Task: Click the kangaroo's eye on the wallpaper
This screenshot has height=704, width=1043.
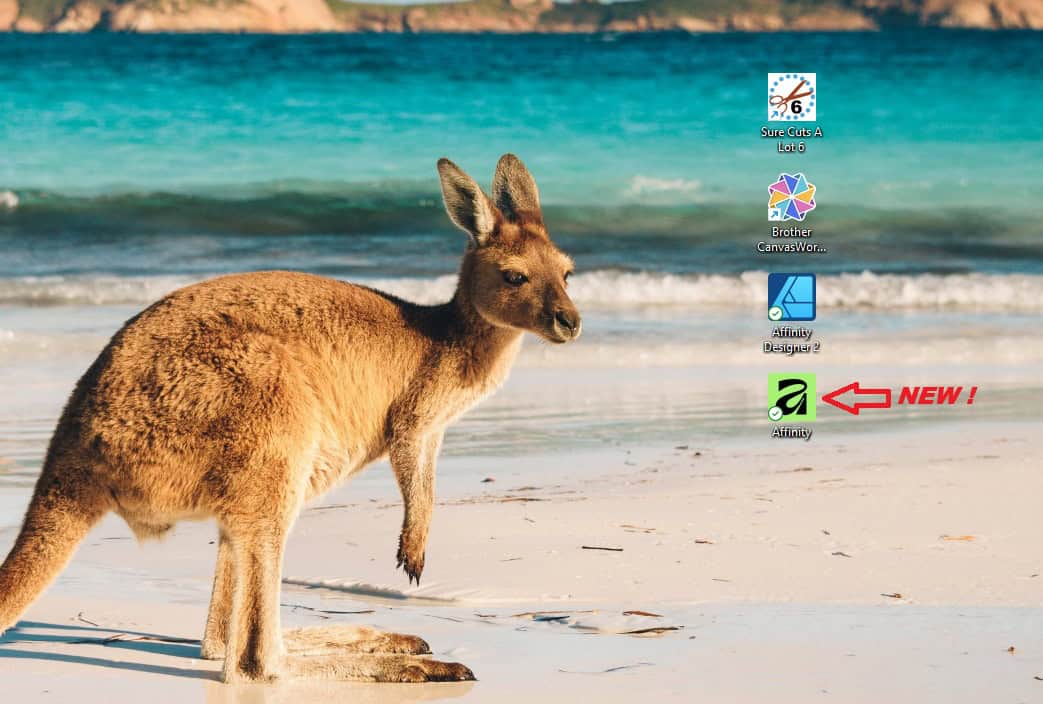Action: tap(514, 277)
